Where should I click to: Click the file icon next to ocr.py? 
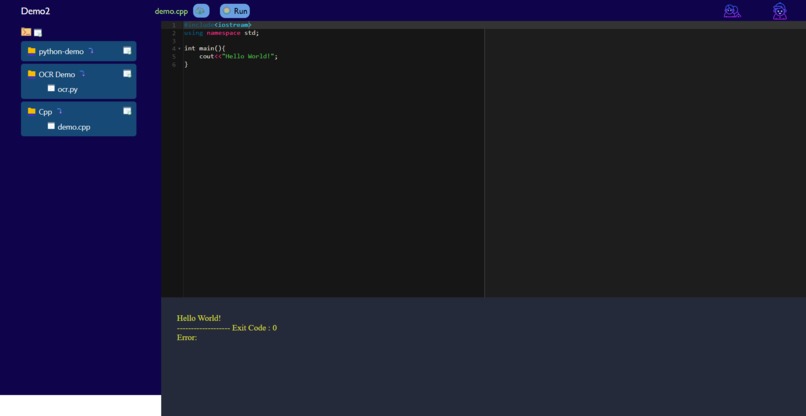(x=51, y=88)
